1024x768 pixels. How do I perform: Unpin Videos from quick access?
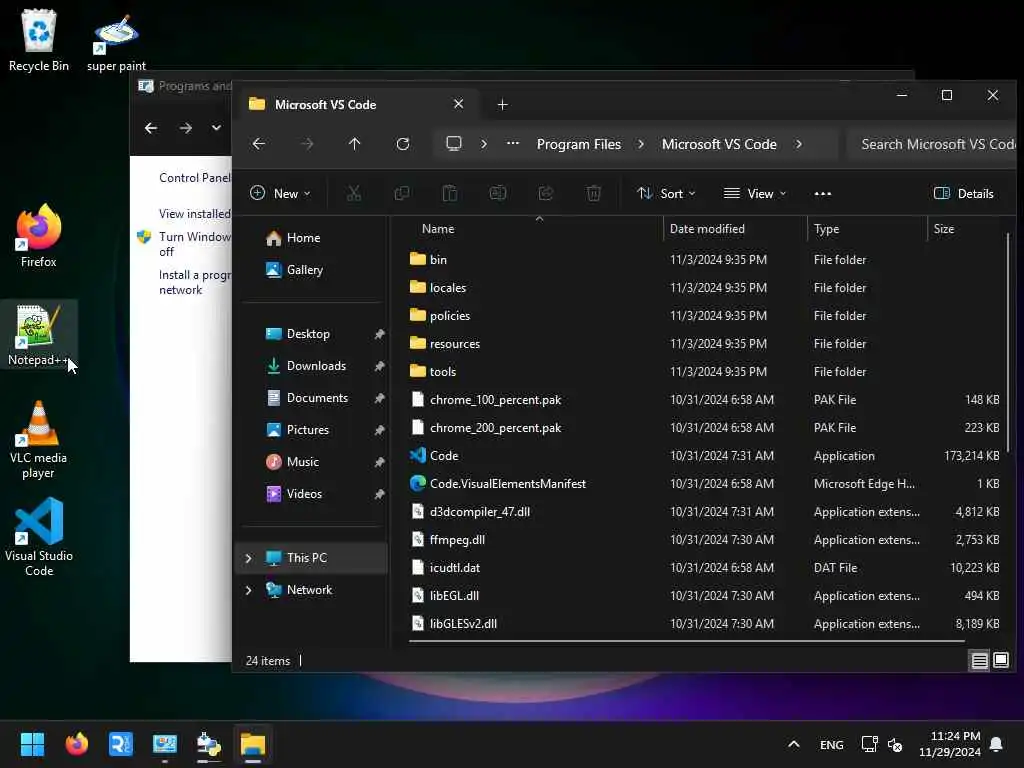[x=379, y=494]
